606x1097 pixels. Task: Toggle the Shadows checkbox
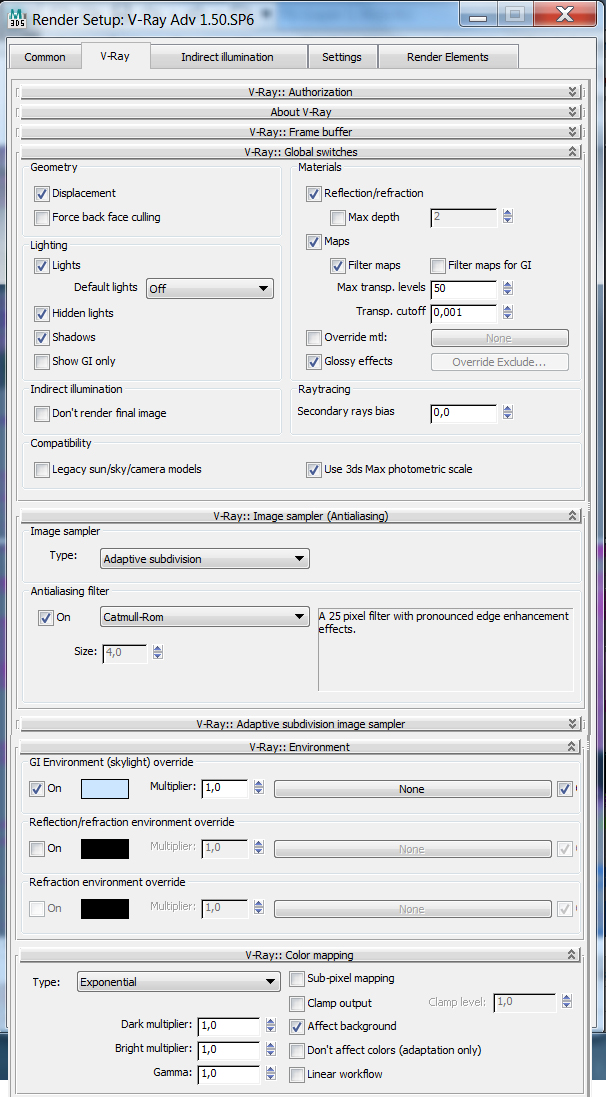pyautogui.click(x=42, y=338)
